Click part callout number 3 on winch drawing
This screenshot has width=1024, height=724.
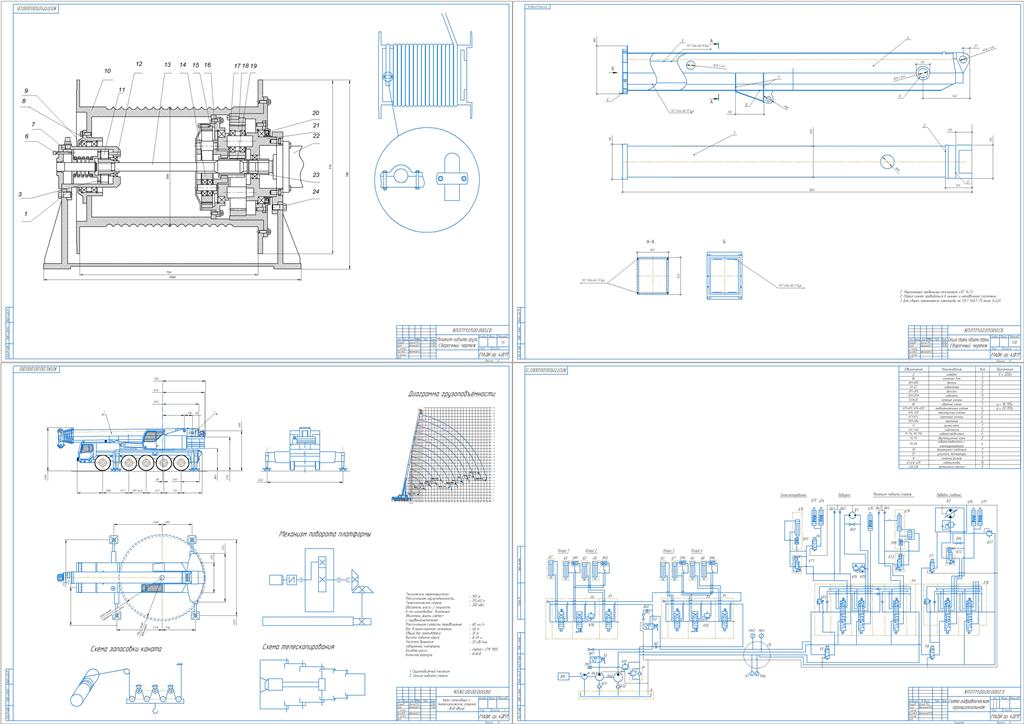[20, 194]
